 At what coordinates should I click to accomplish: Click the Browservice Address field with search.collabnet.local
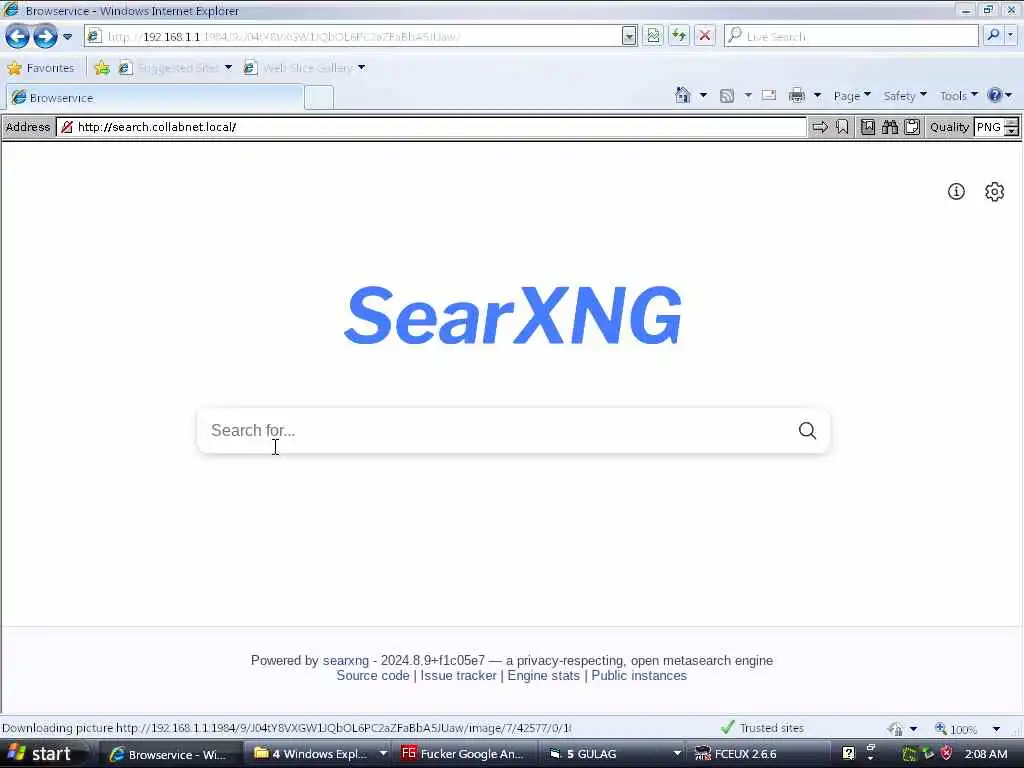432,127
